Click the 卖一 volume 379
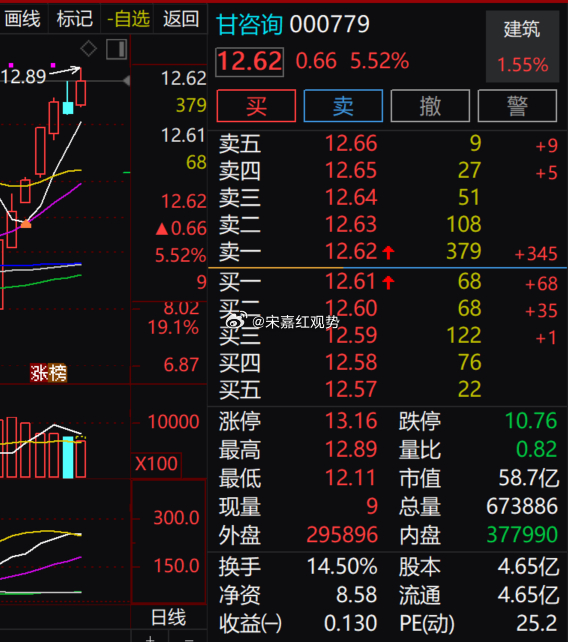The width and height of the screenshot is (568, 642). 464,251
